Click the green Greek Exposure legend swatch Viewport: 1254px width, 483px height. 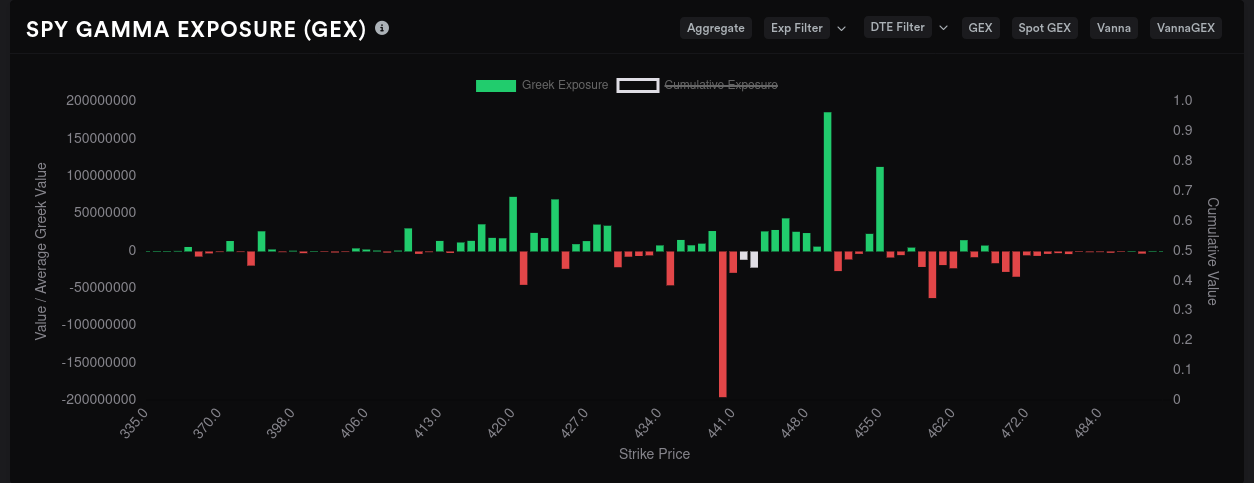click(x=496, y=85)
